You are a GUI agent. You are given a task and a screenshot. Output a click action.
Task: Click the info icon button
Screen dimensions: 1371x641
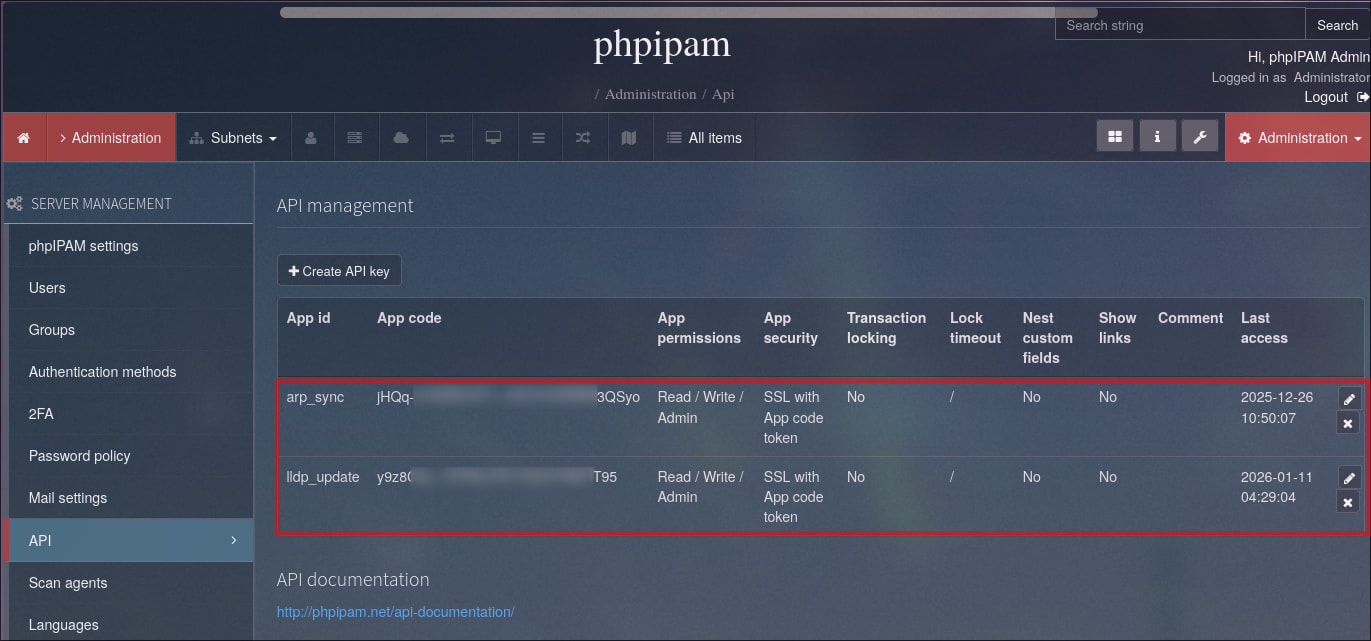pyautogui.click(x=1157, y=137)
